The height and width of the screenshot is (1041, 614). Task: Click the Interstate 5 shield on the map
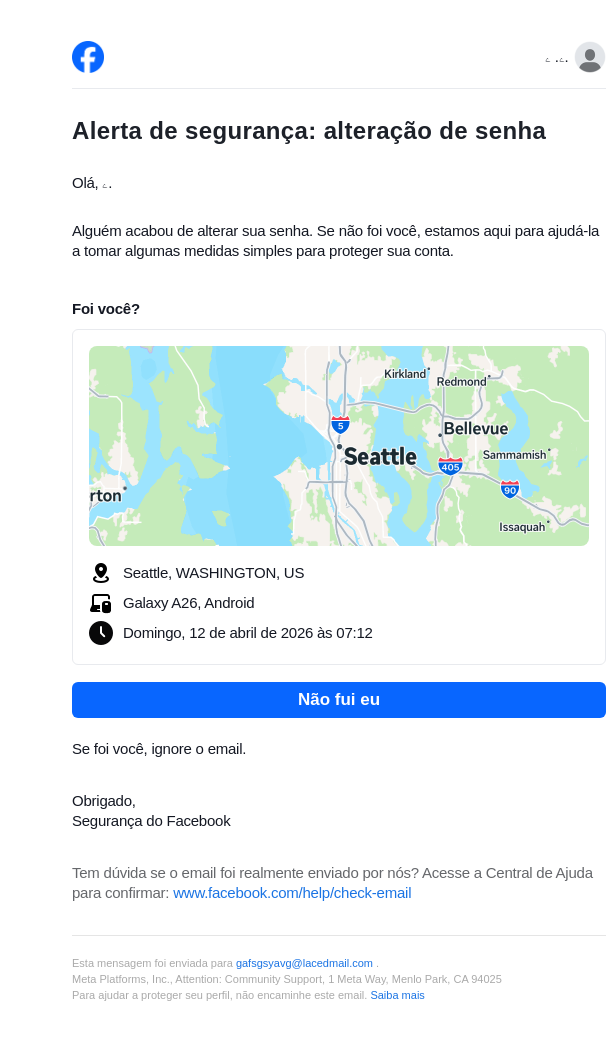[340, 424]
